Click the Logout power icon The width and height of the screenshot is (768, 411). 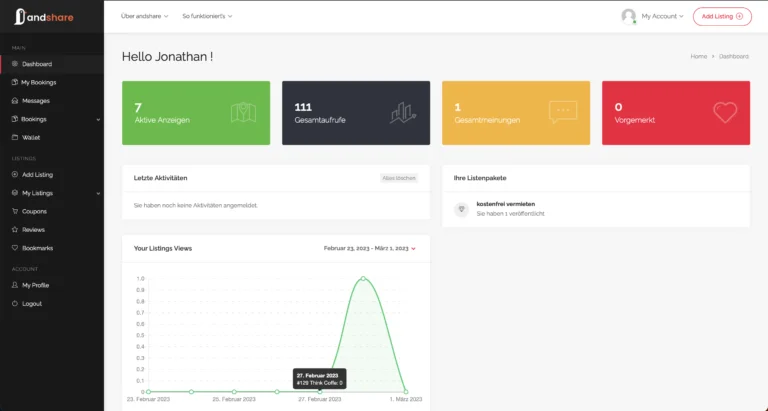(14, 303)
